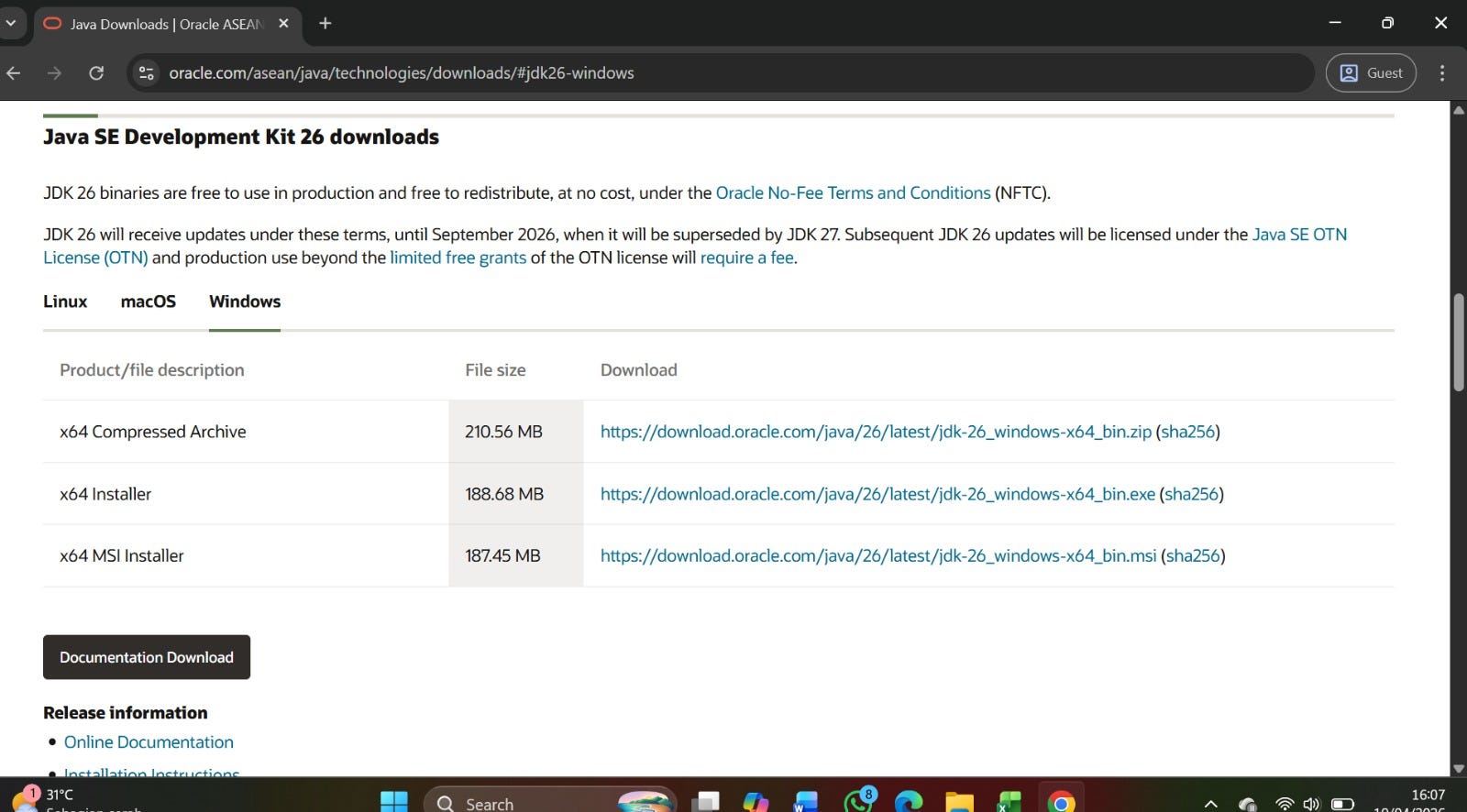Image resolution: width=1467 pixels, height=812 pixels.
Task: Download the windows-x64_bin.zip archive
Action: [x=876, y=432]
